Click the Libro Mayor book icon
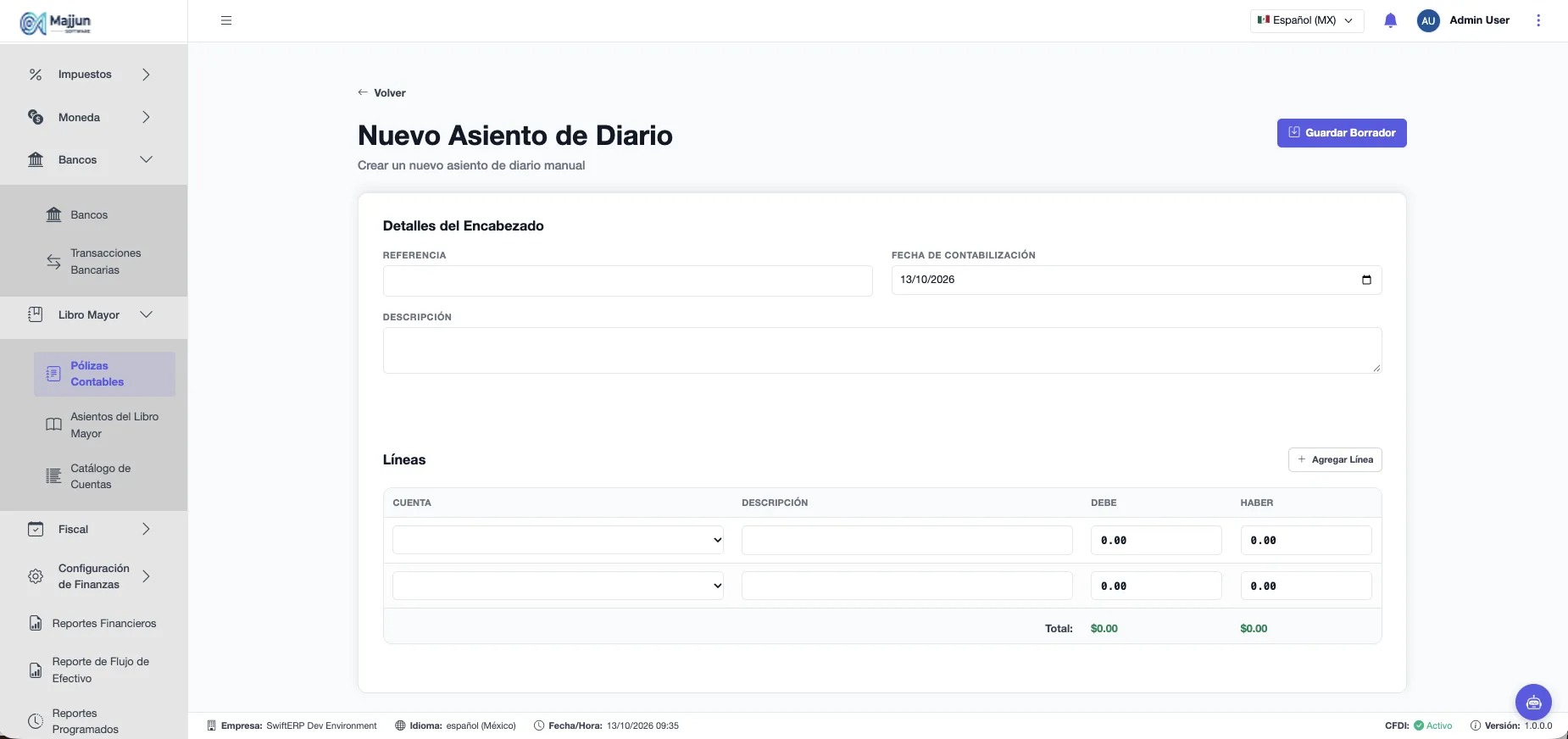This screenshot has width=1568, height=739. click(36, 314)
